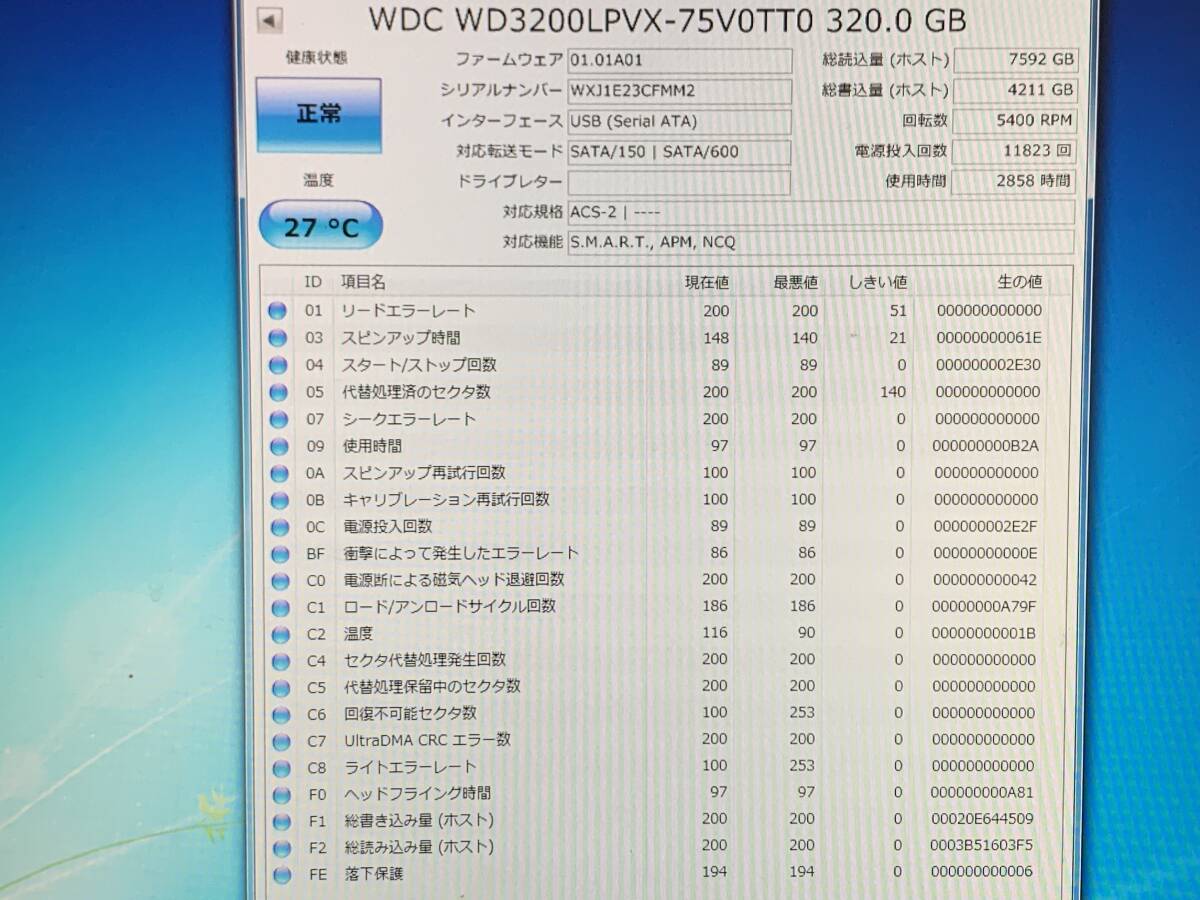Select リードエラーレート attribute name
This screenshot has width=1200, height=900.
[x=408, y=311]
